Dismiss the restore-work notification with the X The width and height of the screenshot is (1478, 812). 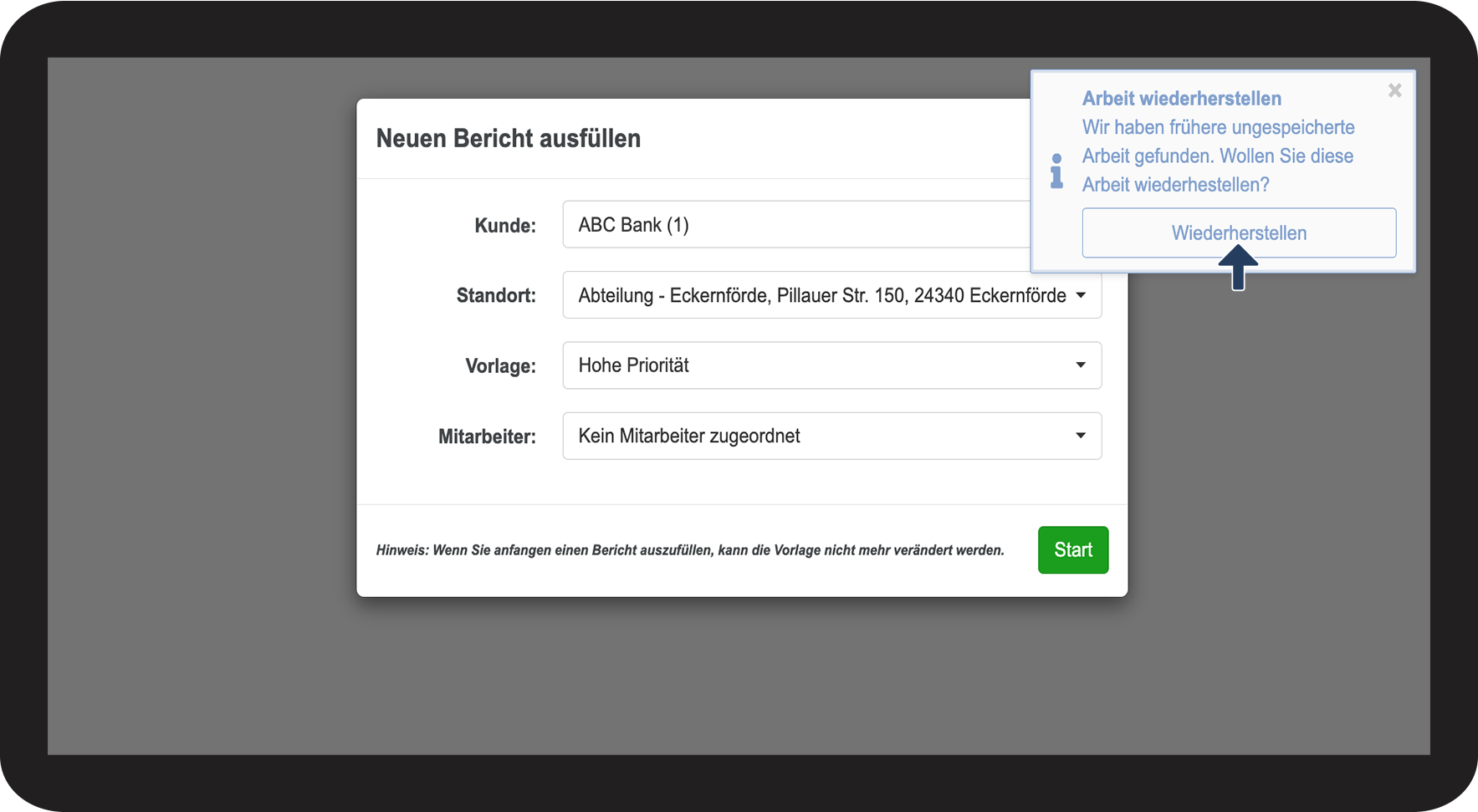pos(1394,90)
